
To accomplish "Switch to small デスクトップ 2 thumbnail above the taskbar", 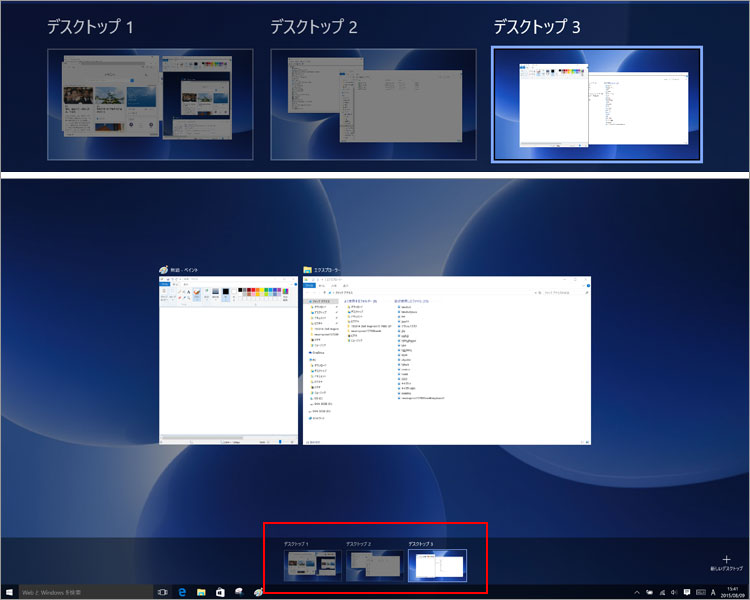I will pos(375,566).
